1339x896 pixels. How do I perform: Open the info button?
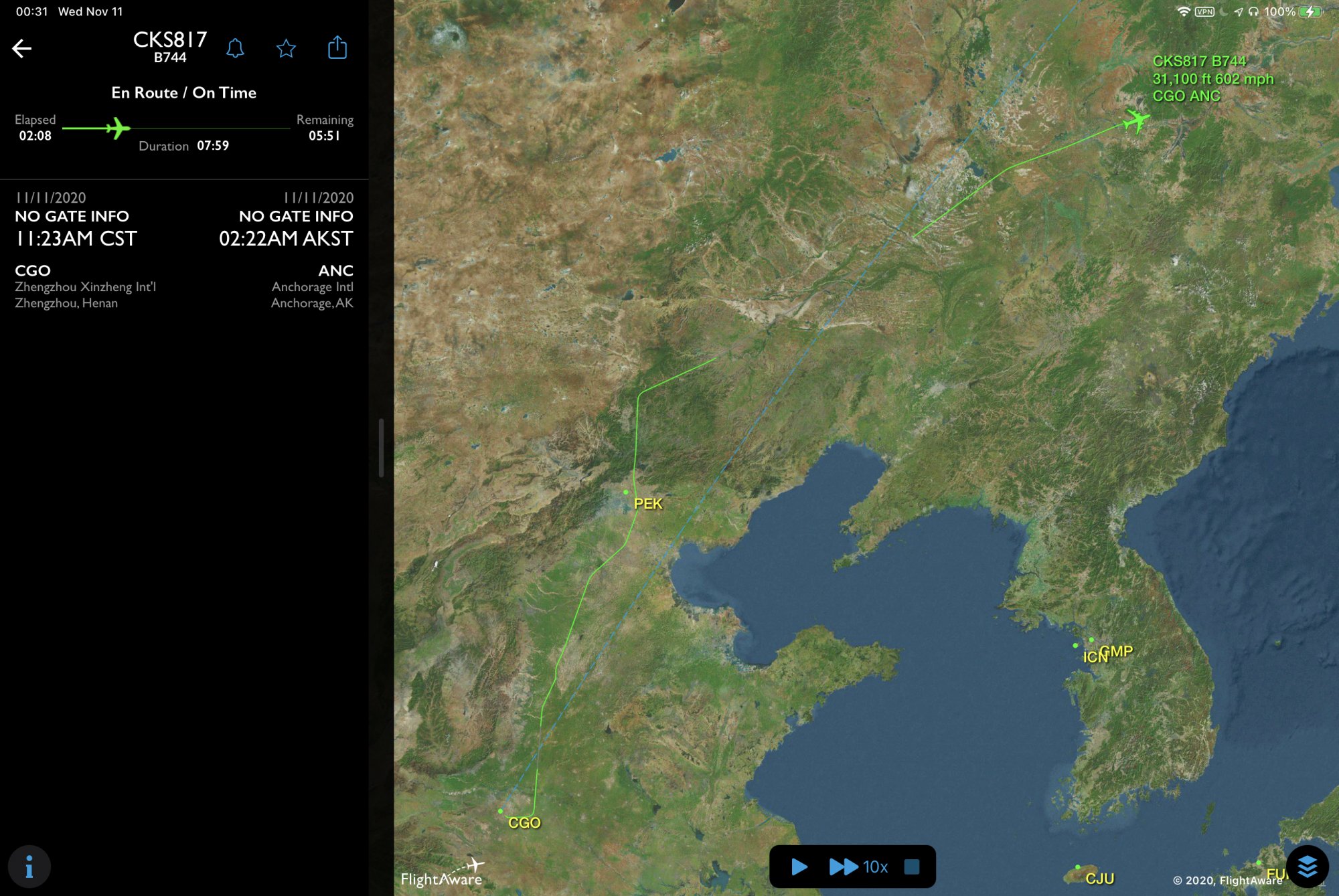[x=29, y=867]
